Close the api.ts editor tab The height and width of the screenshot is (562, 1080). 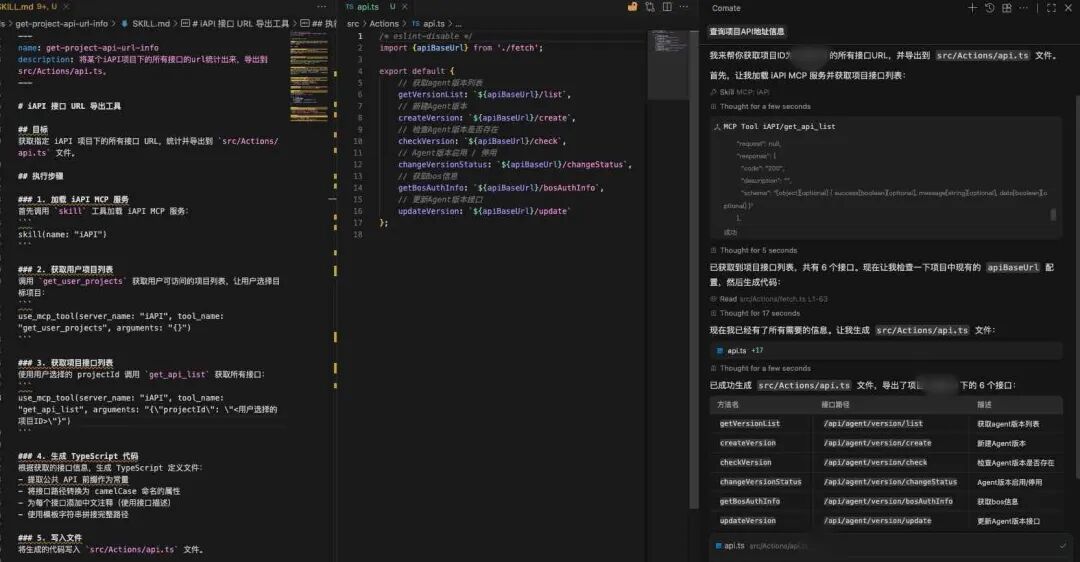tap(405, 6)
